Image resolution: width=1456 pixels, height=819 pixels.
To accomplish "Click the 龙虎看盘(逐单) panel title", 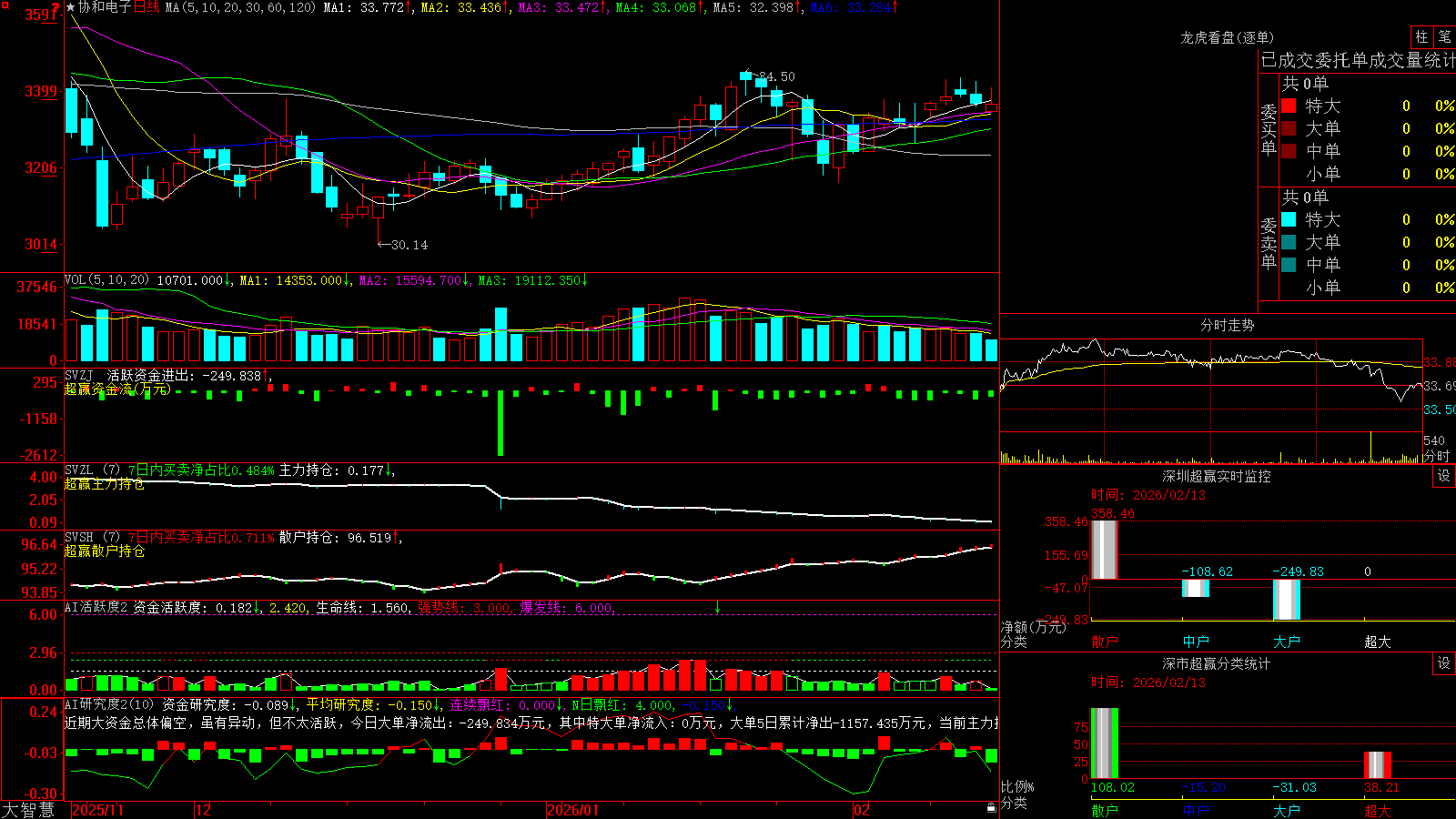I will tap(1227, 37).
